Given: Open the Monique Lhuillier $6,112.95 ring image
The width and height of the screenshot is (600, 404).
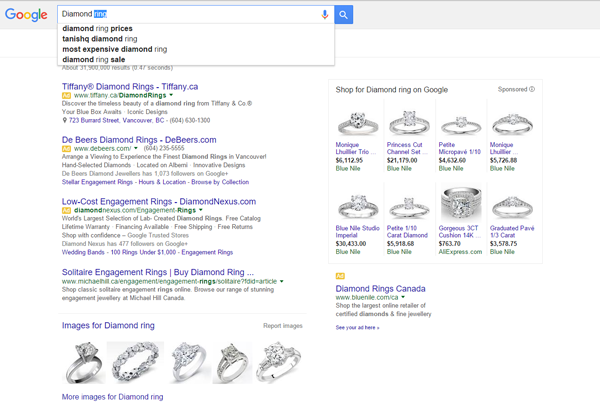Looking at the screenshot, I should click(x=354, y=121).
